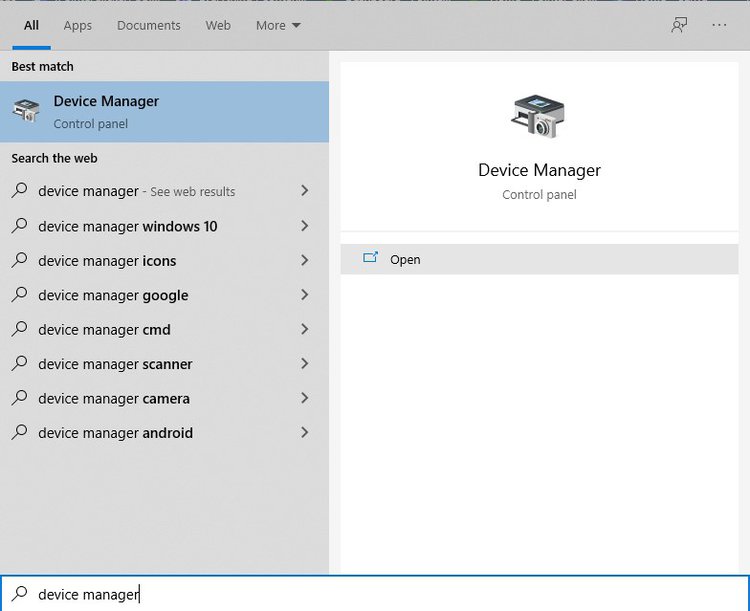The width and height of the screenshot is (750, 611).
Task: Expand arrow for 'device manager google'
Action: click(305, 294)
